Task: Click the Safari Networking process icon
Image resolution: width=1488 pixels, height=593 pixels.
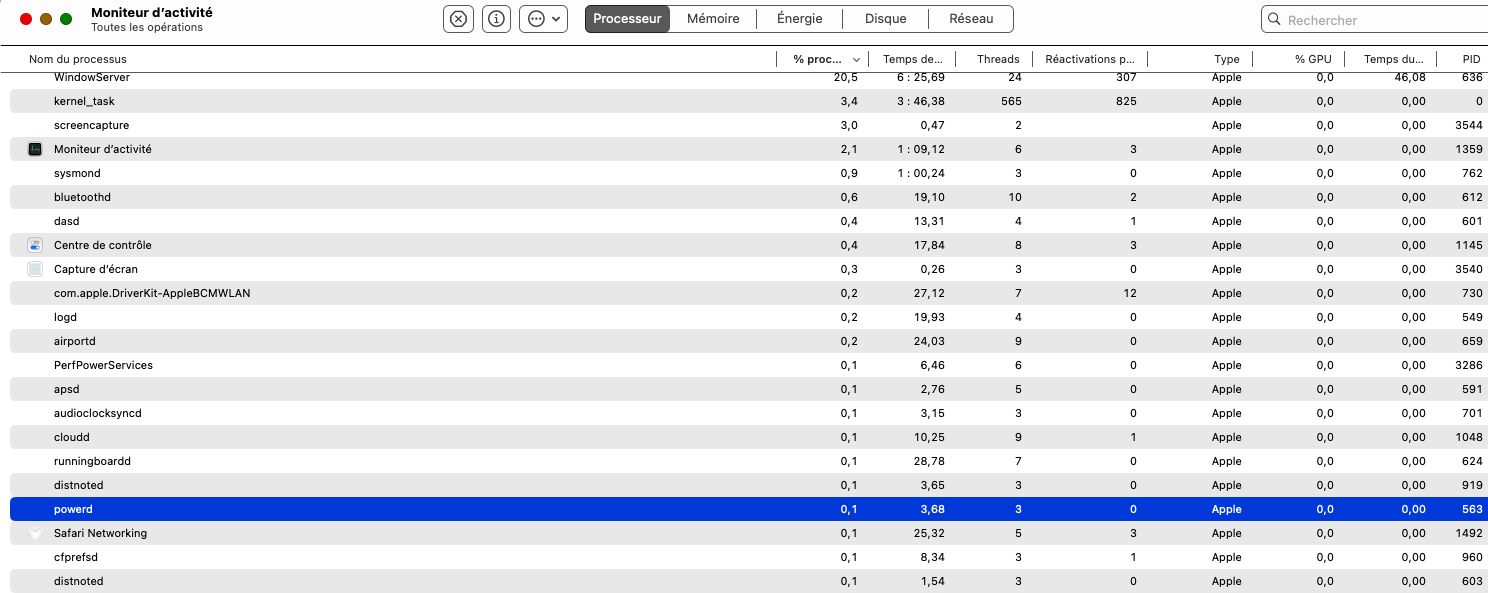Action: pos(35,533)
